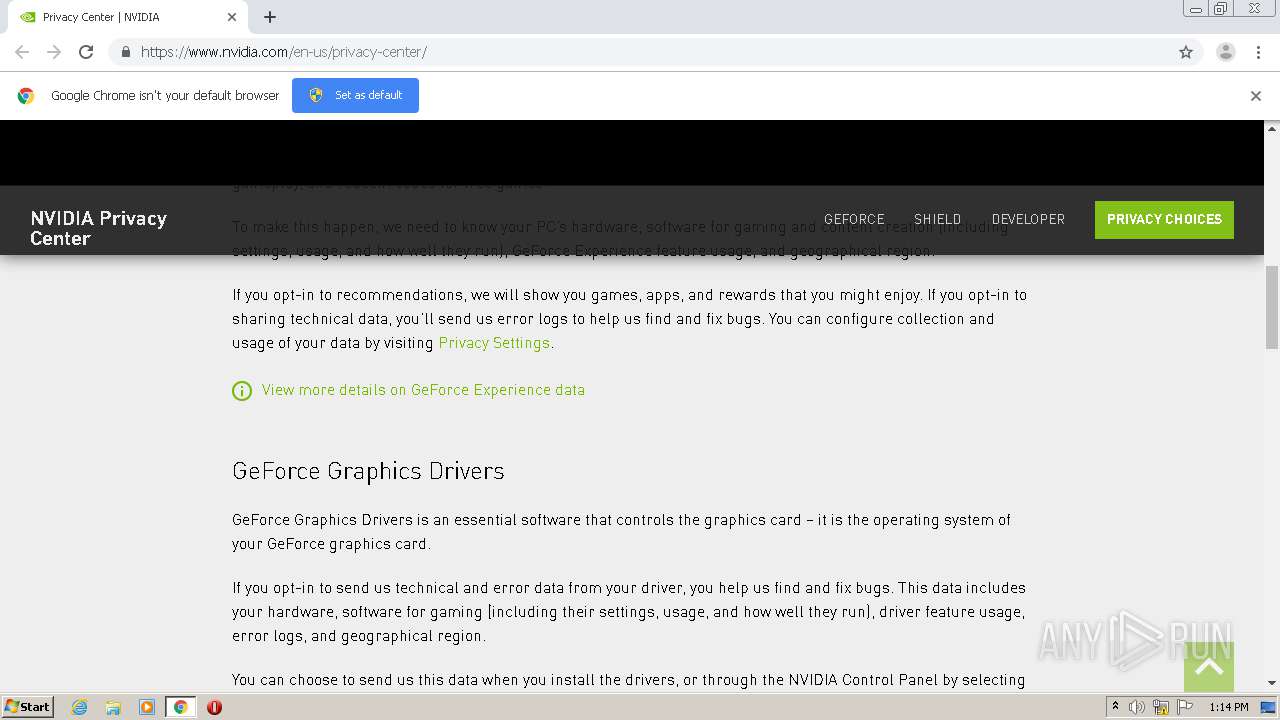
Task: Click the Show desktop button in tray
Action: click(x=1268, y=707)
